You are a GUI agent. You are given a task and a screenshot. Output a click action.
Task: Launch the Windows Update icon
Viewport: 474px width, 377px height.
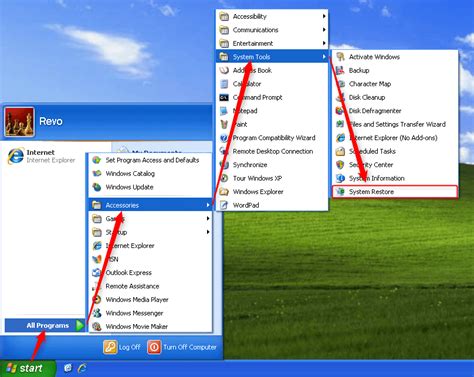97,187
